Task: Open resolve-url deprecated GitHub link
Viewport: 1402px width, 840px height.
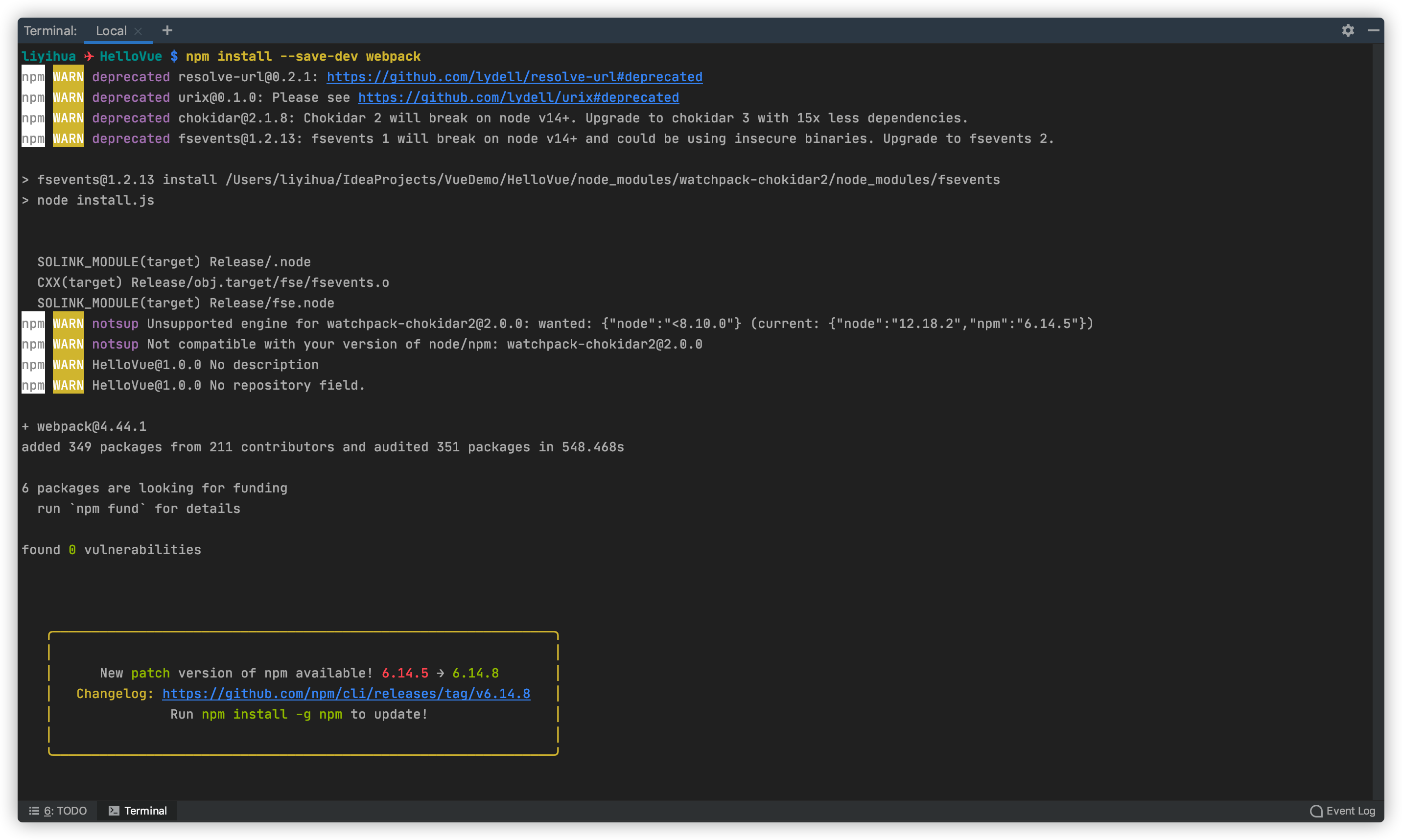Action: 514,77
